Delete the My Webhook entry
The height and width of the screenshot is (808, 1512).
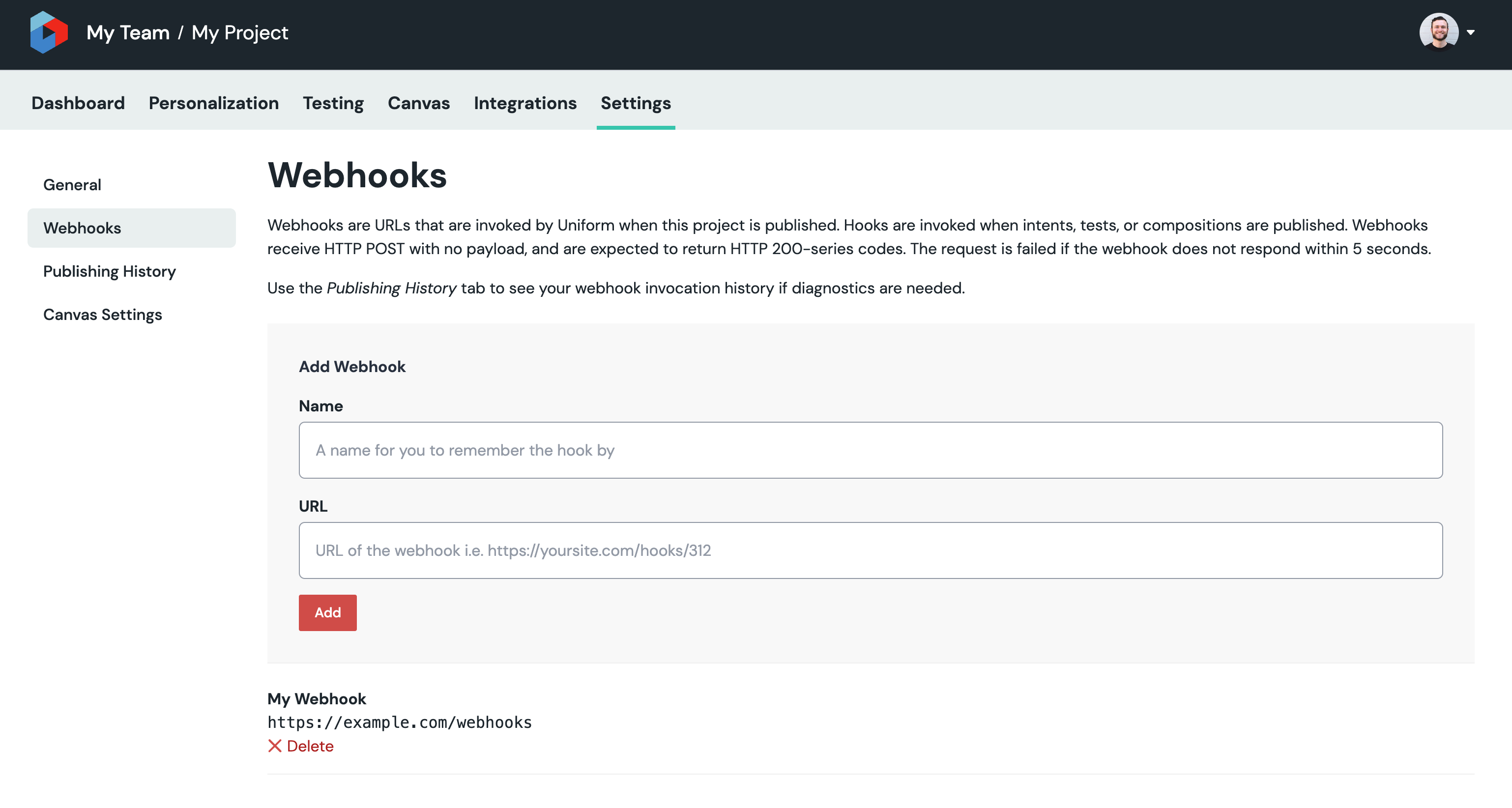[x=309, y=746]
